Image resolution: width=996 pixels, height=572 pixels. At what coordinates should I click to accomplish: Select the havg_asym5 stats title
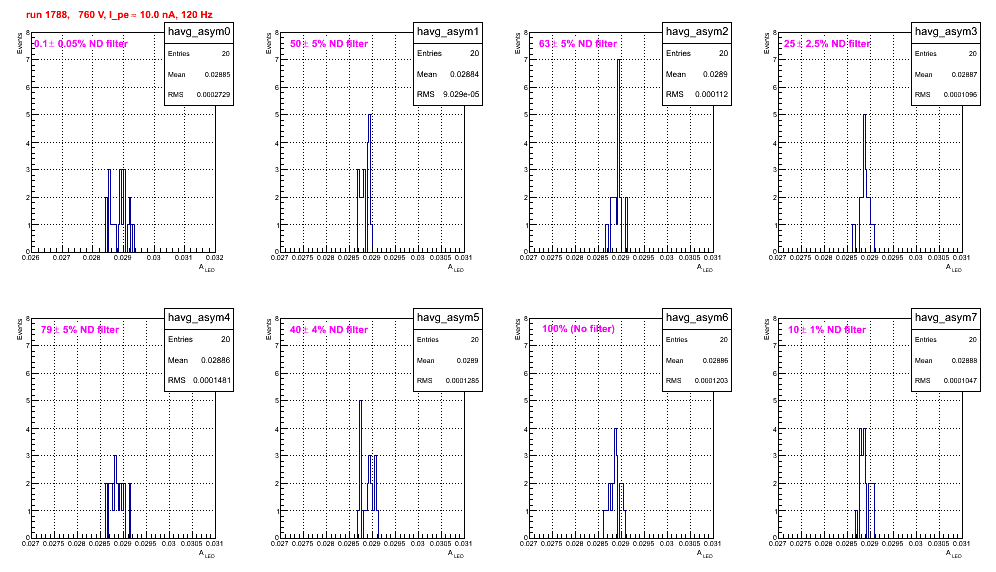[x=448, y=318]
